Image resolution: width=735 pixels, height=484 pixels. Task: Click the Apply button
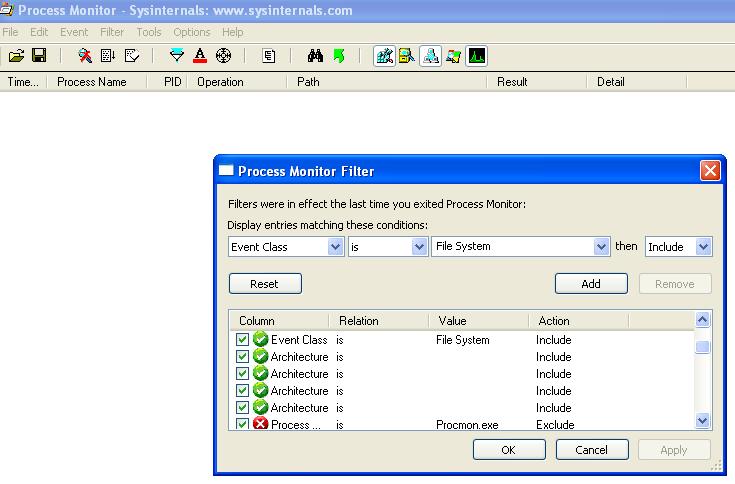(674, 450)
